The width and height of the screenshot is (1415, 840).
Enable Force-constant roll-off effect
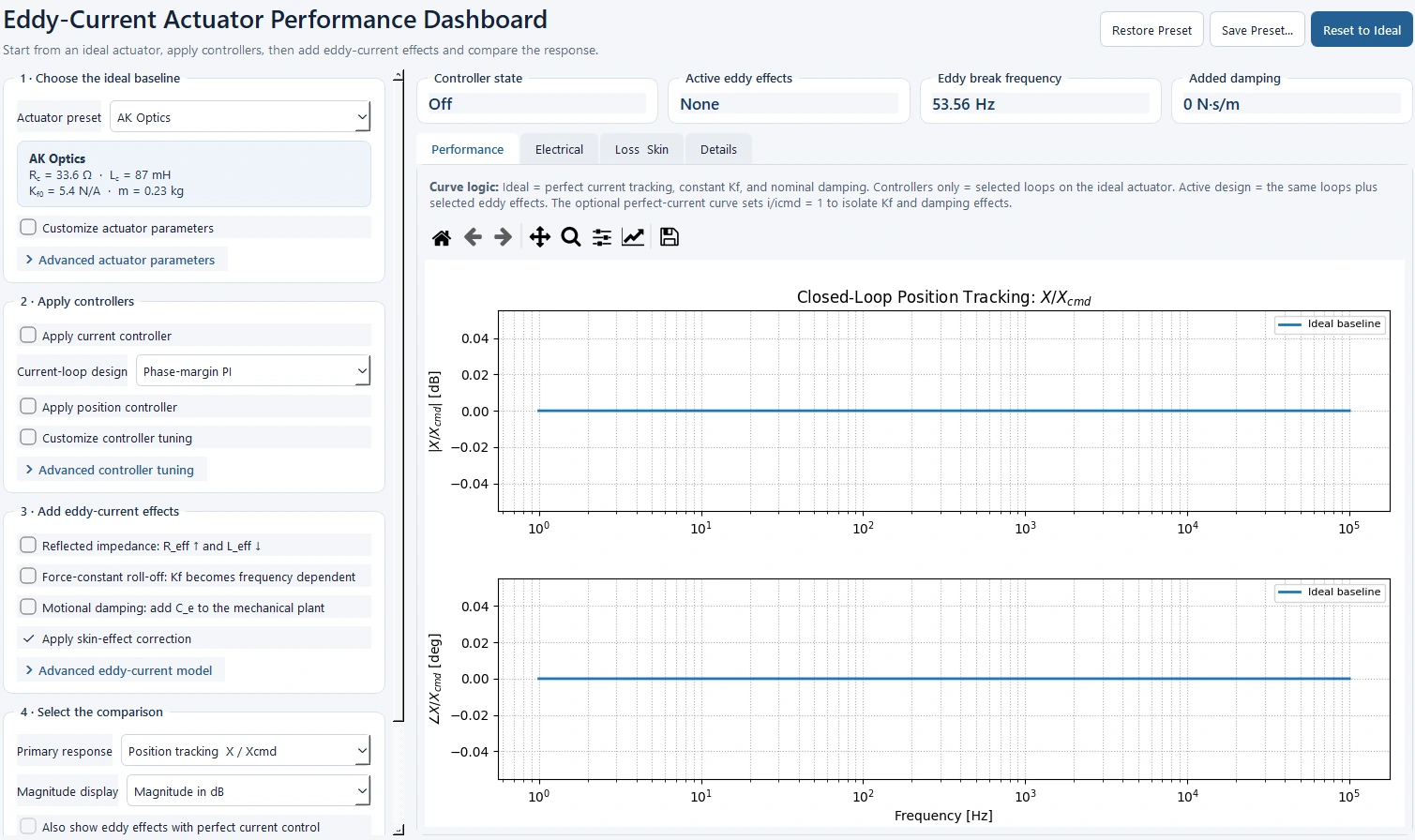(x=28, y=576)
